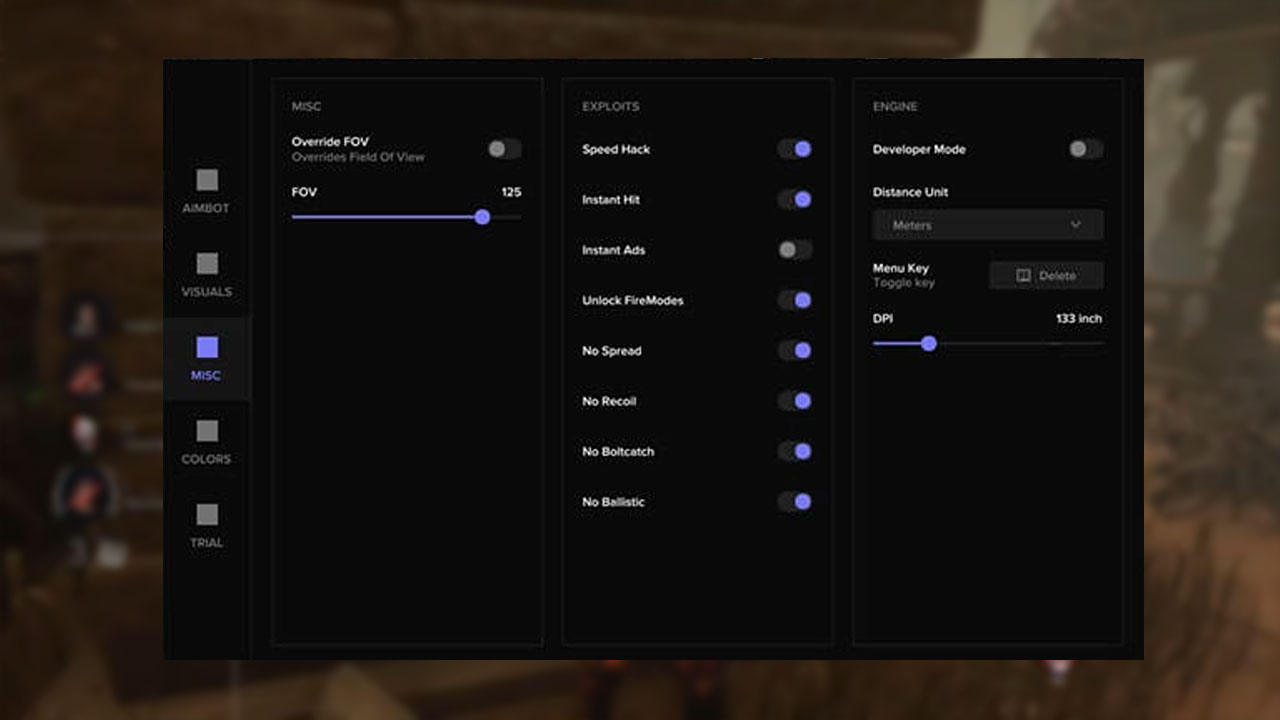Turn off the Instant Hit switch
1280x720 pixels.
tap(795, 199)
